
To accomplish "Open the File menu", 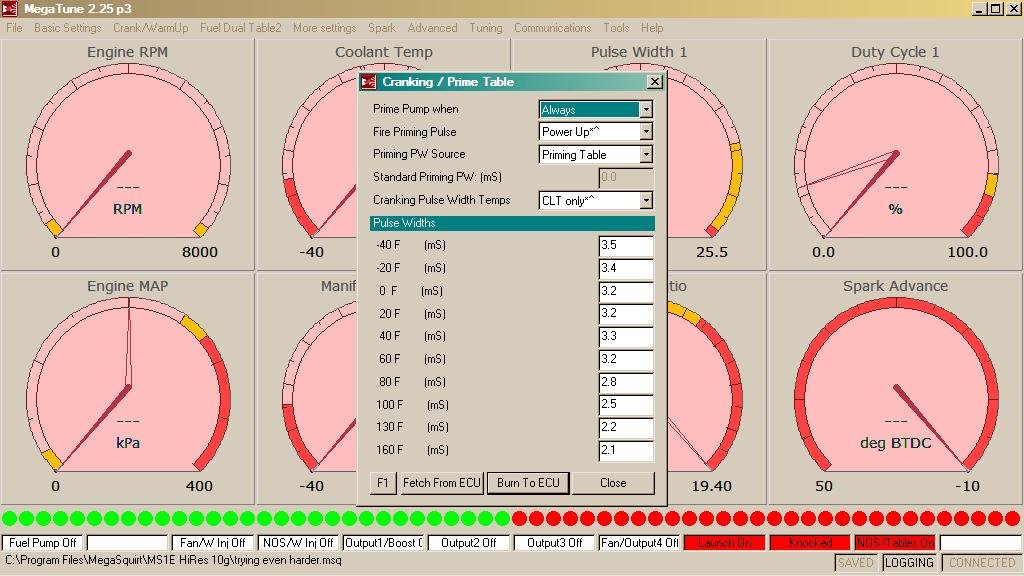I will point(14,28).
